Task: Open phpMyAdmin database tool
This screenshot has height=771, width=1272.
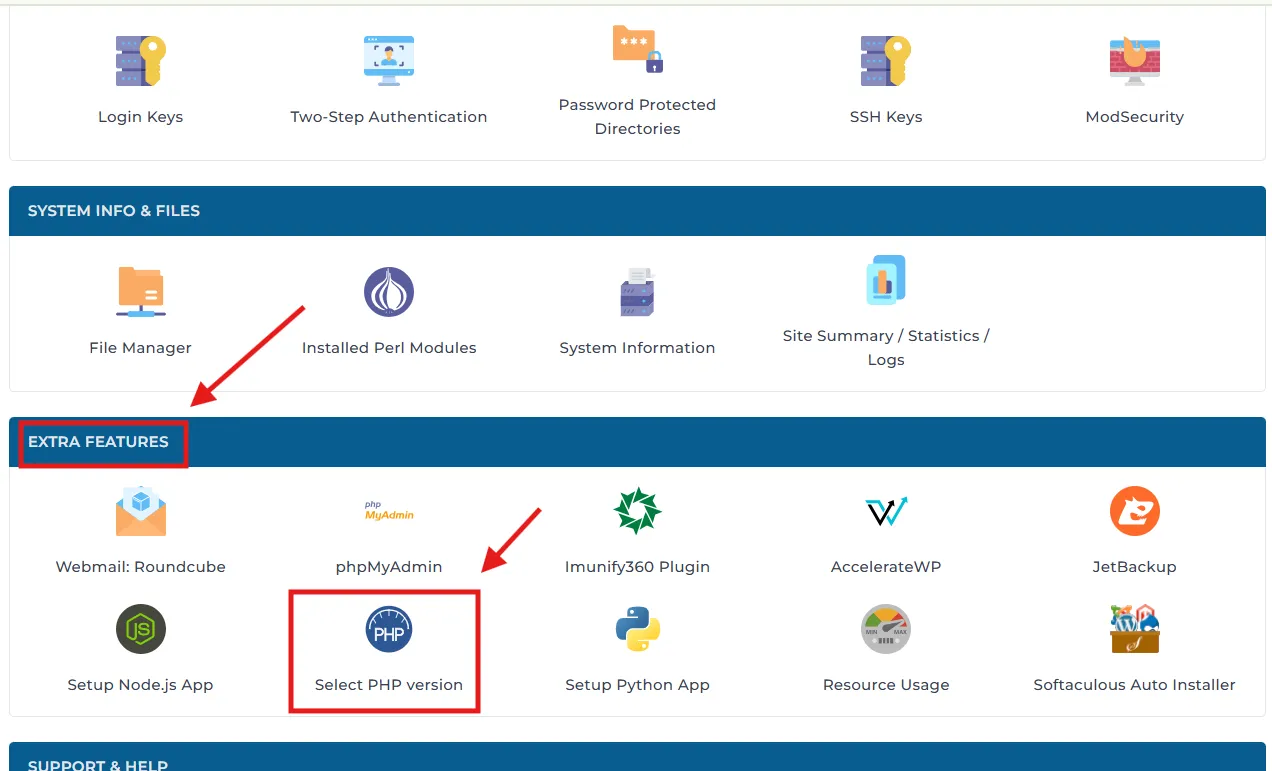Action: (x=388, y=511)
